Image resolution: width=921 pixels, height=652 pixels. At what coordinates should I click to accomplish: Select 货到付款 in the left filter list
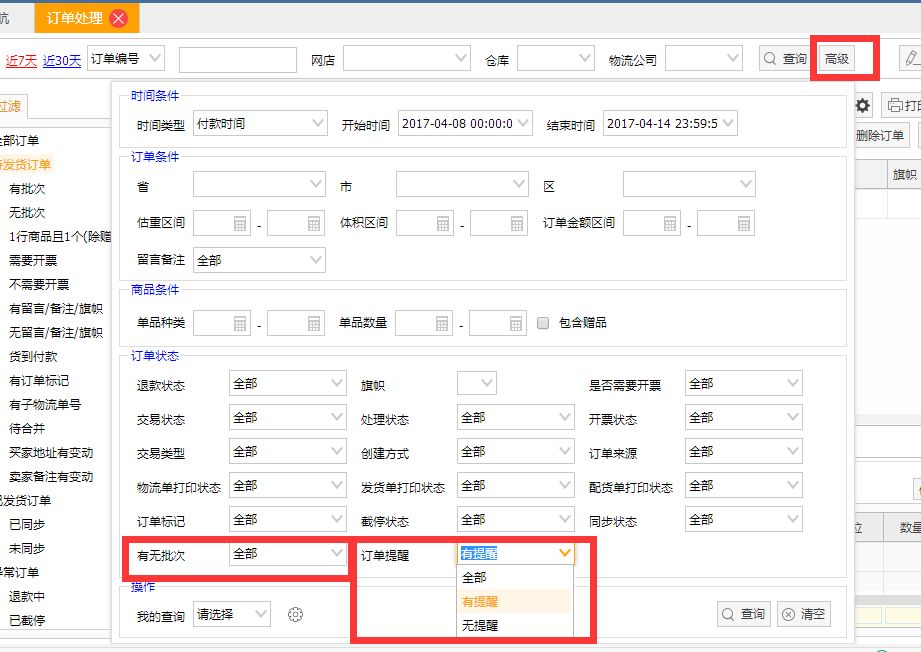(33, 357)
